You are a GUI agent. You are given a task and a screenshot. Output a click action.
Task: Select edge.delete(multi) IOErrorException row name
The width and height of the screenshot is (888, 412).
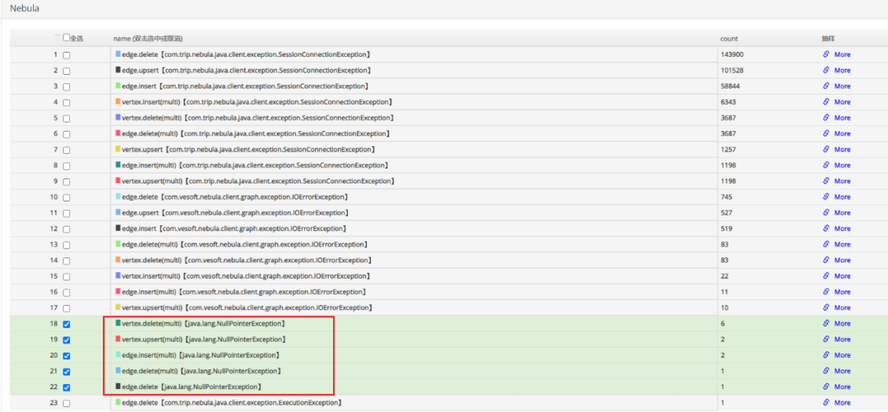[245, 244]
